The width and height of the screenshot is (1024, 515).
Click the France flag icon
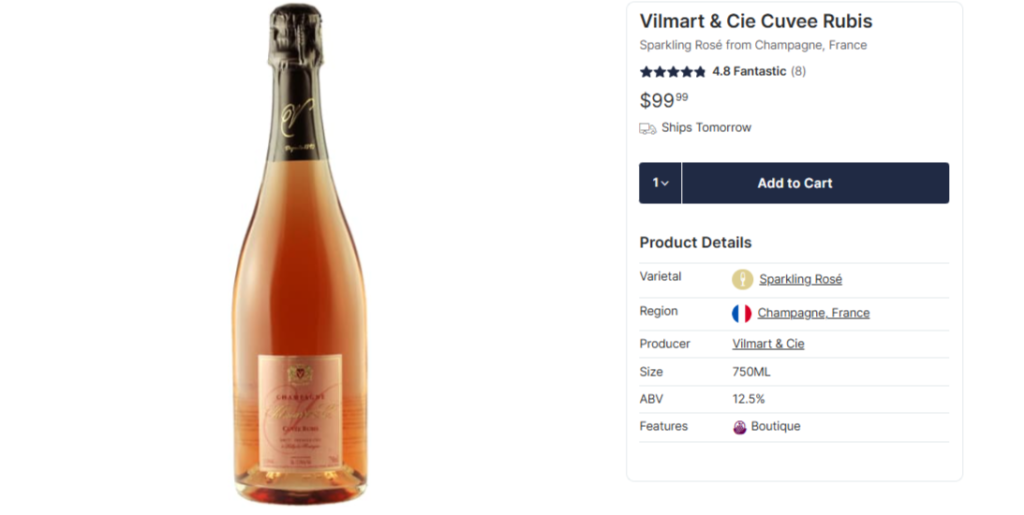tap(741, 313)
